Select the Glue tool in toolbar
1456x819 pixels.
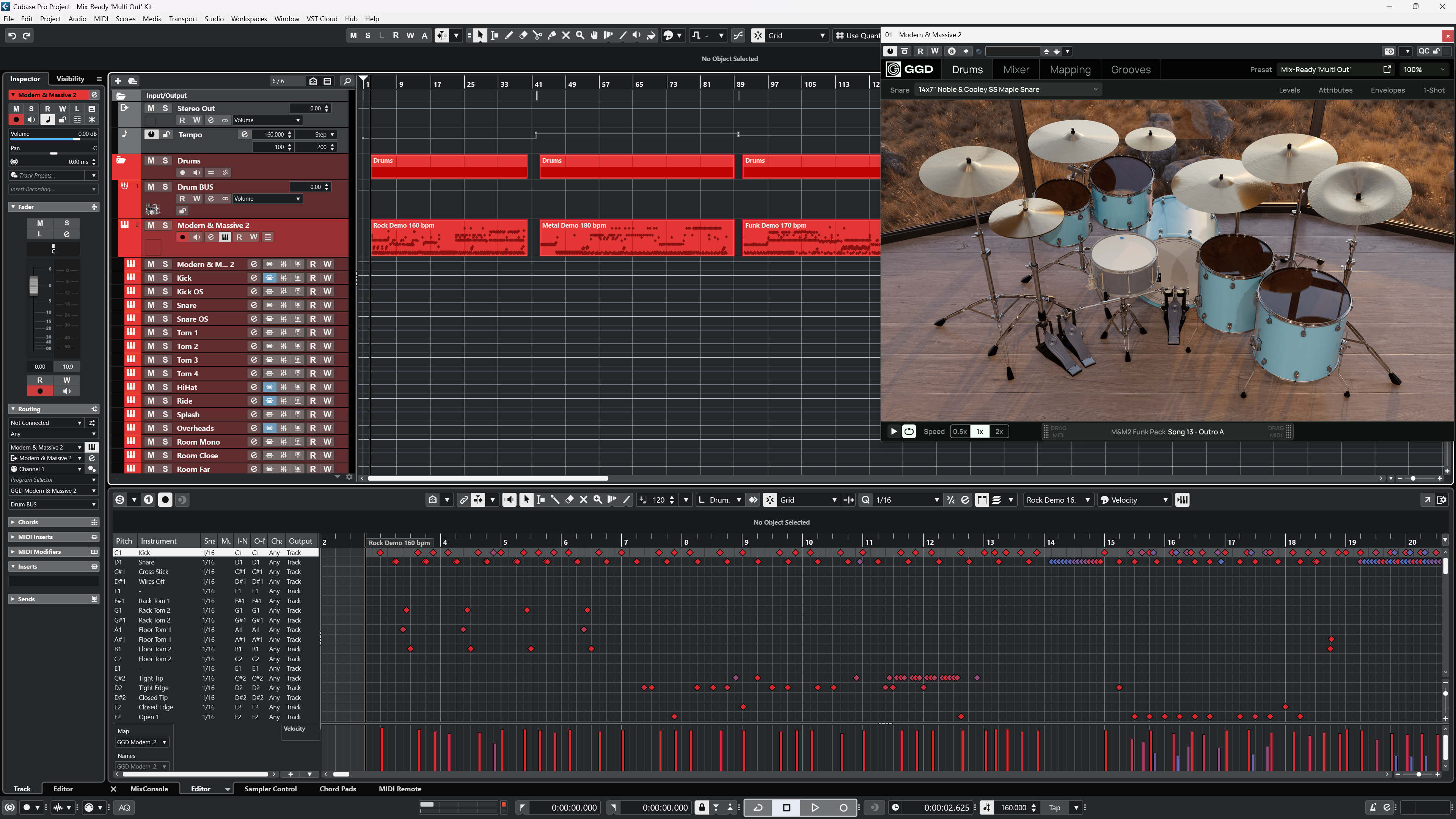[x=552, y=36]
